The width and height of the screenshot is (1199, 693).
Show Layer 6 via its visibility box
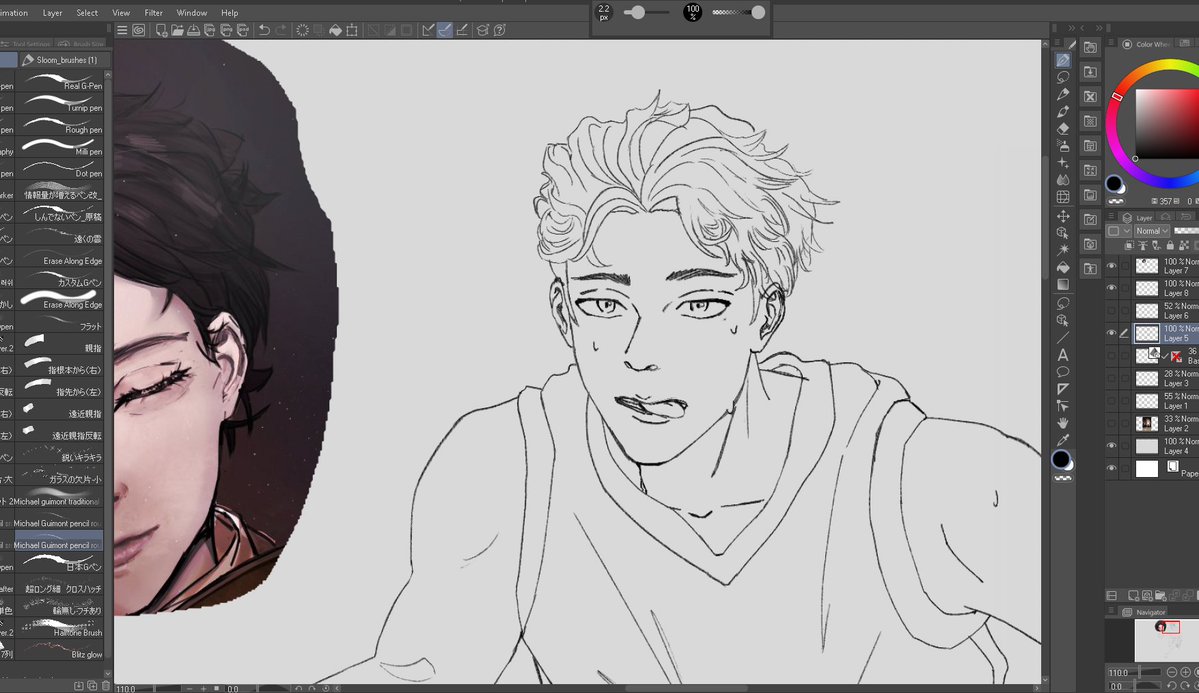1112,311
